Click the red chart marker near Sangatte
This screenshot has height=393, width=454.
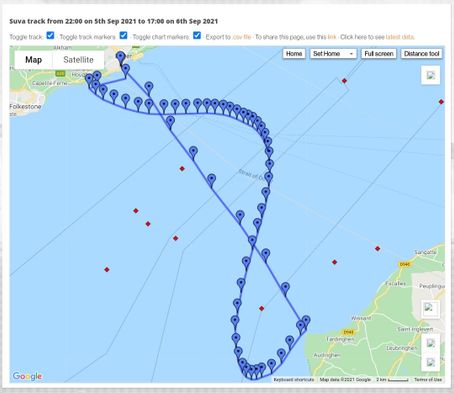pos(377,249)
